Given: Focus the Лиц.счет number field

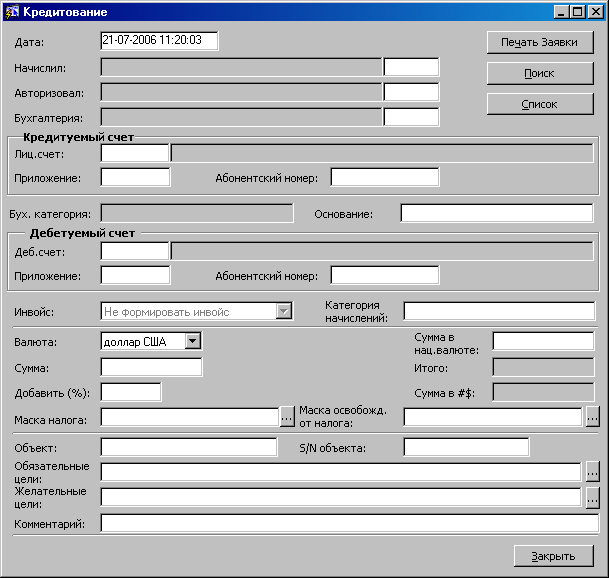Looking at the screenshot, I should 135,153.
